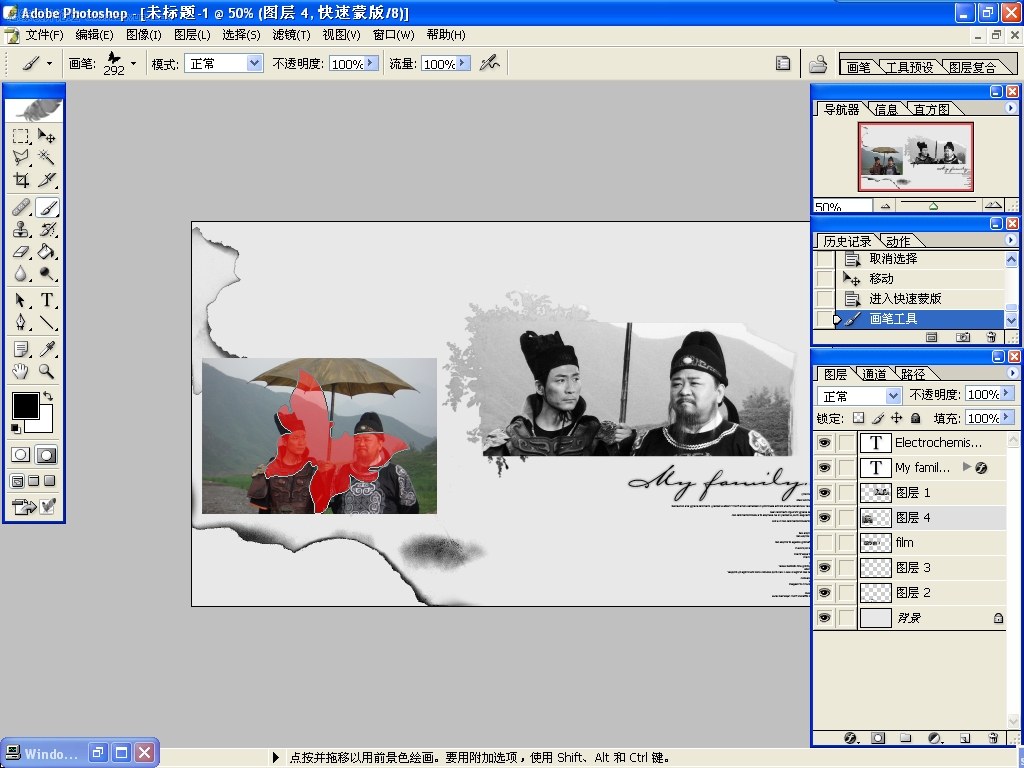
Task: Select the Hand tool
Action: (21, 371)
